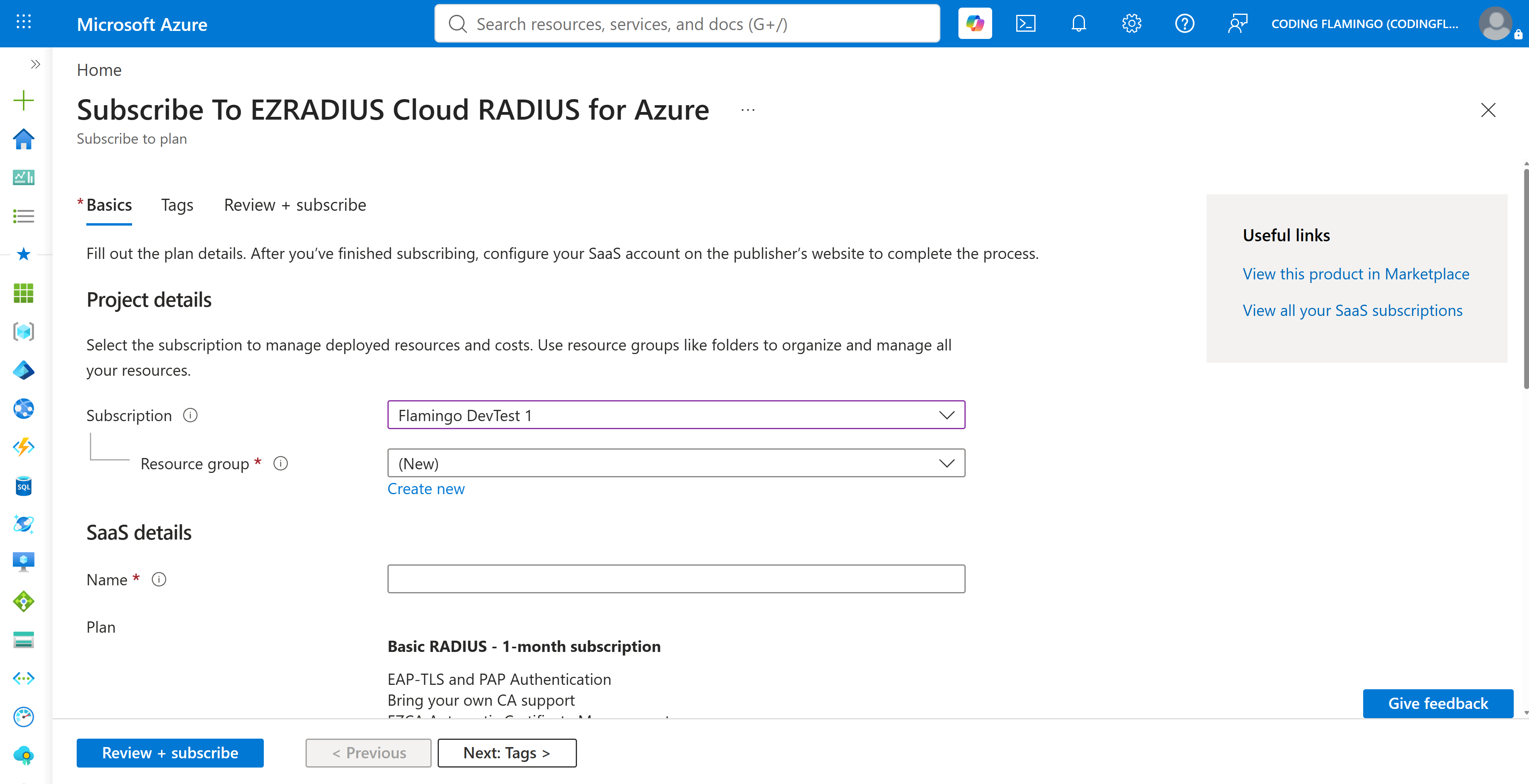Viewport: 1529px width, 784px height.
Task: Open All resources green grid icon
Action: coord(24,293)
